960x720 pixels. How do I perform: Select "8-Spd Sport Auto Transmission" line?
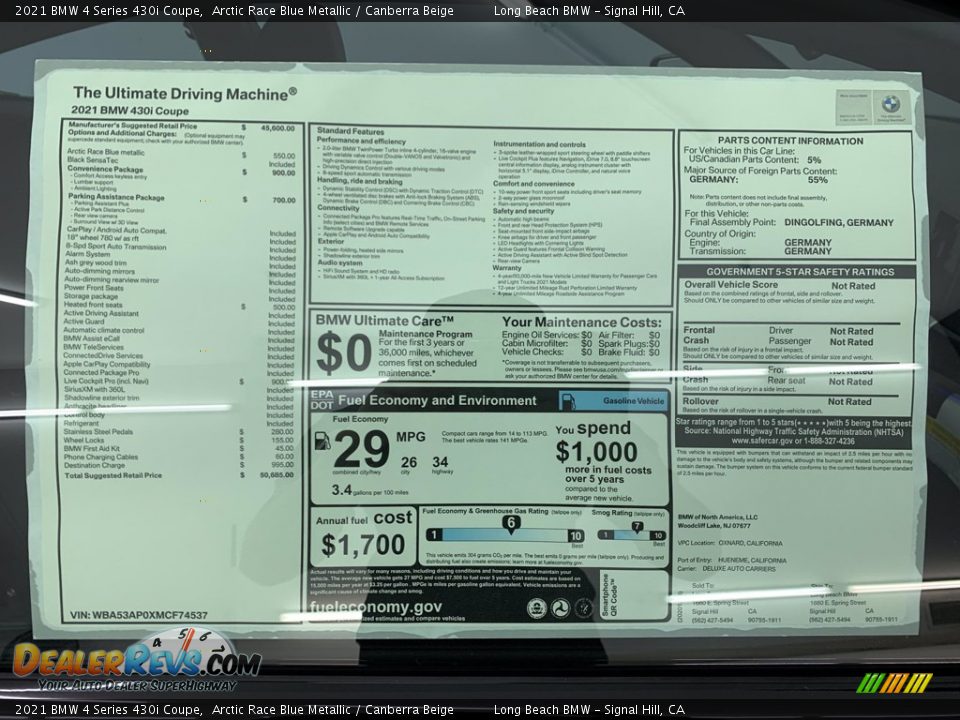[116, 247]
